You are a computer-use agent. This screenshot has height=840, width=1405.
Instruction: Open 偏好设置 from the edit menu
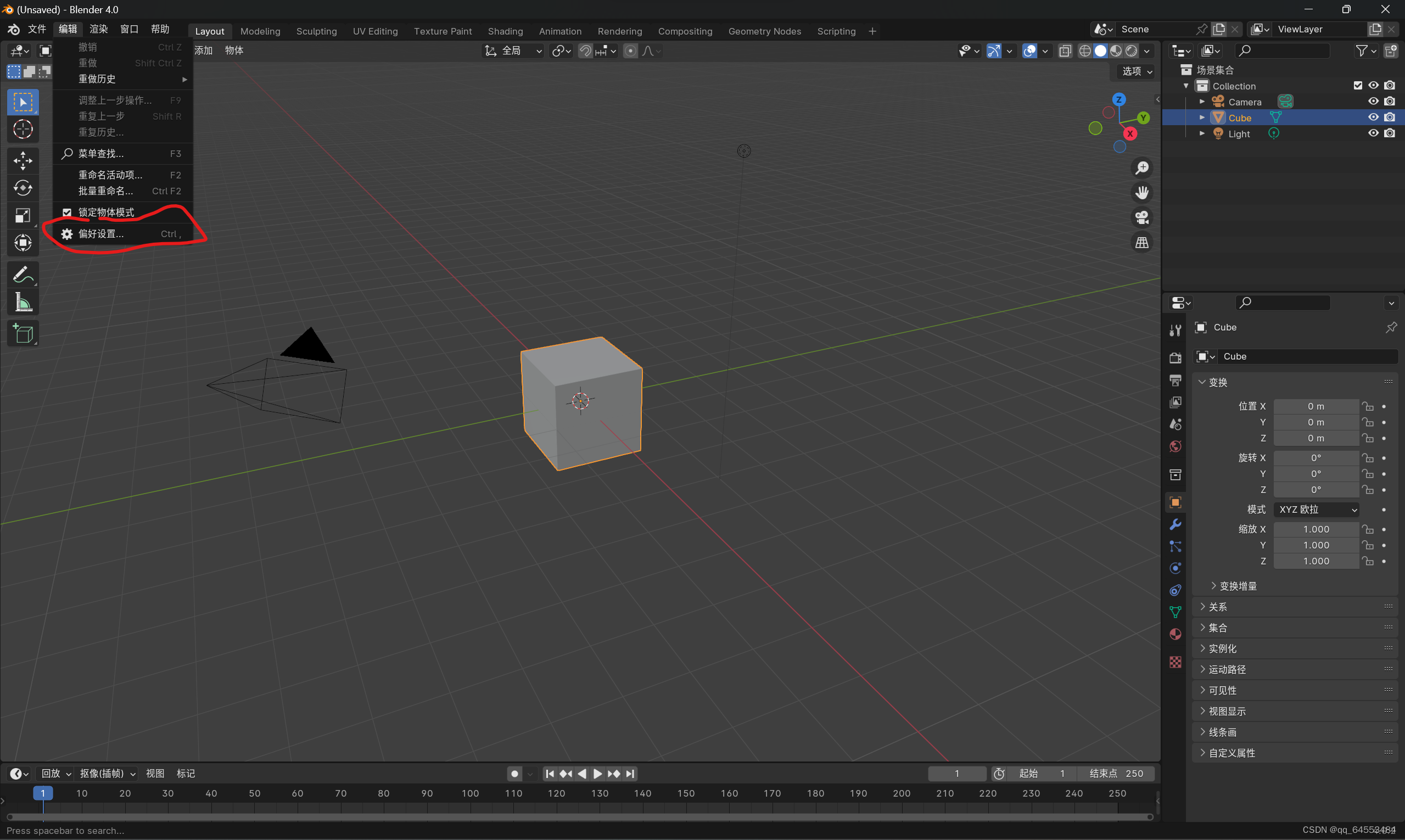pyautogui.click(x=102, y=233)
